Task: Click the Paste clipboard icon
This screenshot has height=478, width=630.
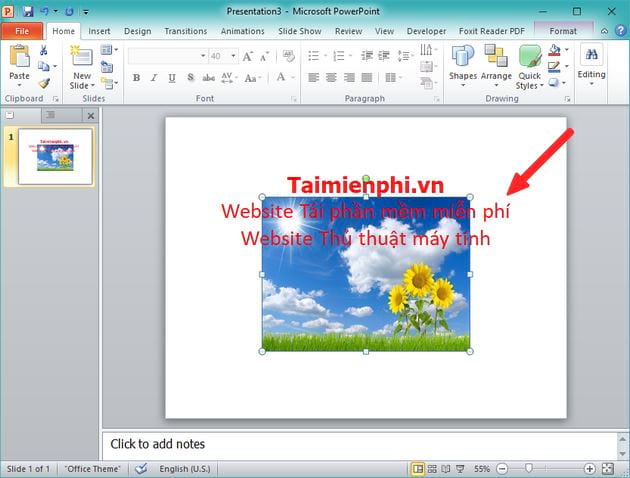Action: pos(19,55)
